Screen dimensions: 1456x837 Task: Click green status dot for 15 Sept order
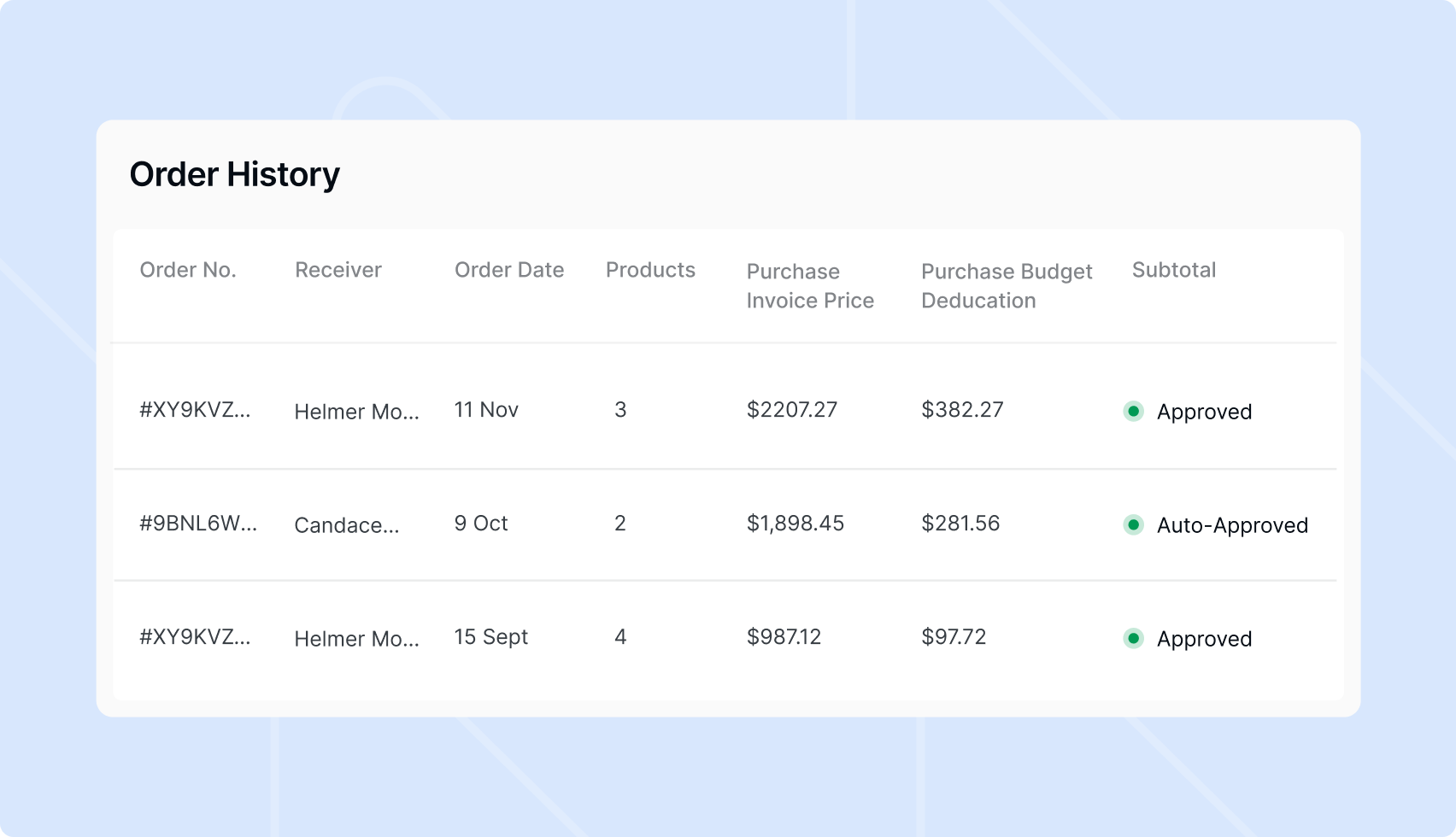coord(1133,638)
